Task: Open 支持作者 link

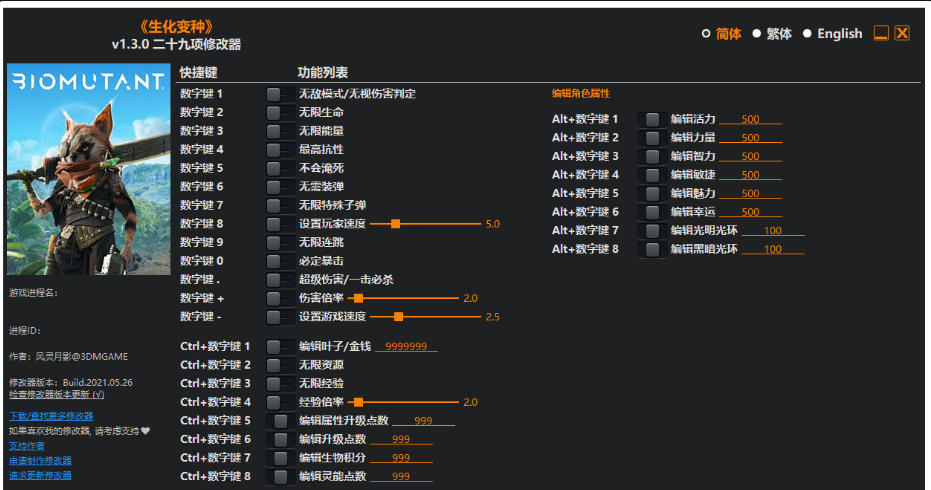Action: (x=27, y=446)
